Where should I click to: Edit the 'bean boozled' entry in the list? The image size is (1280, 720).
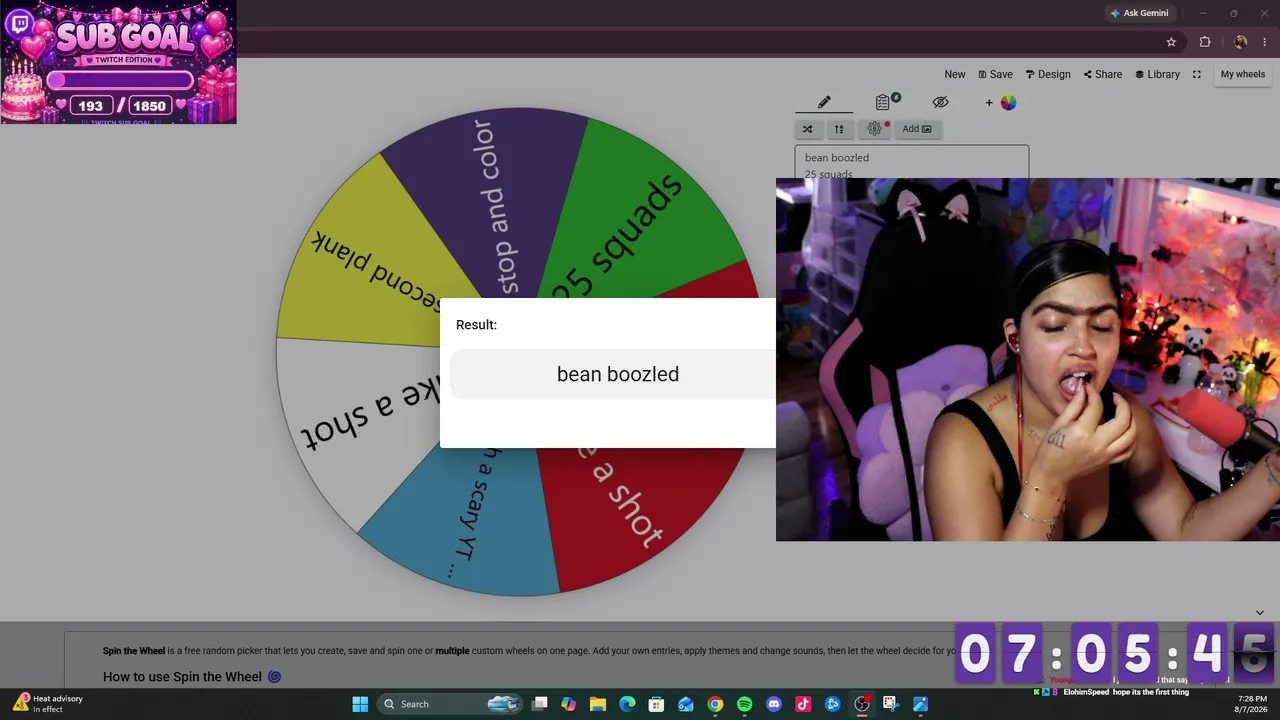(x=837, y=158)
